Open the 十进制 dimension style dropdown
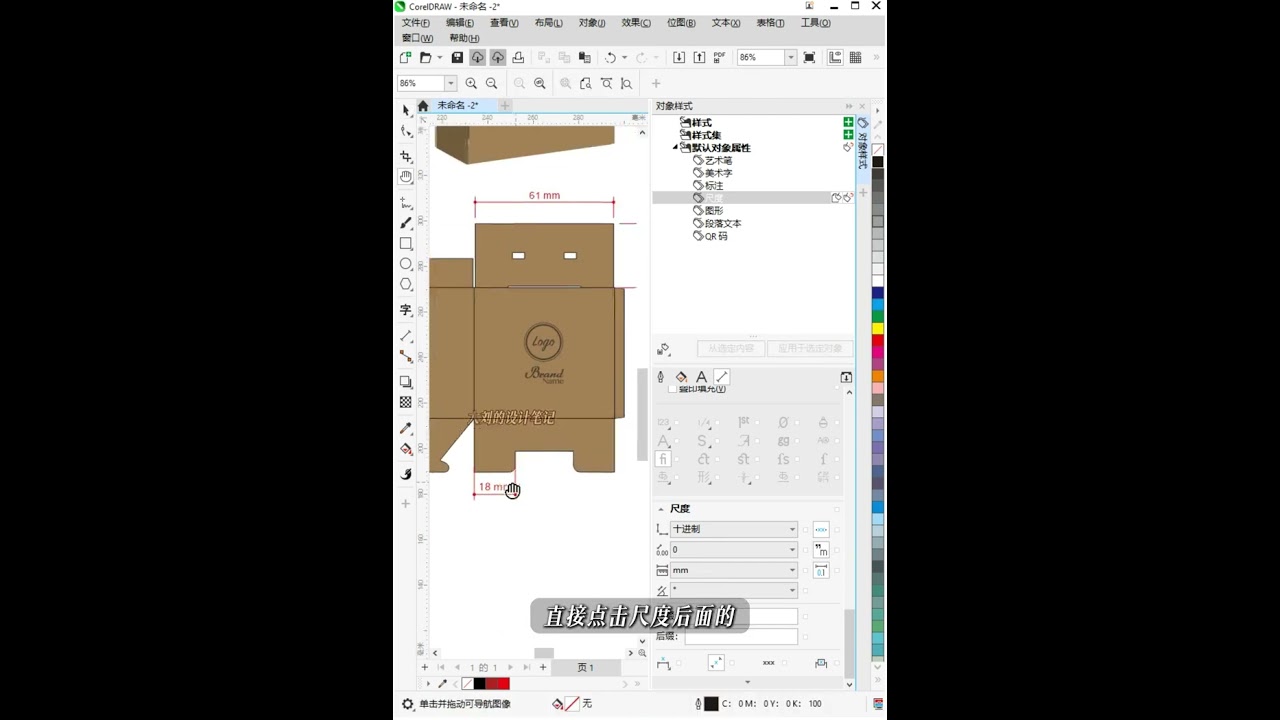 tap(734, 529)
